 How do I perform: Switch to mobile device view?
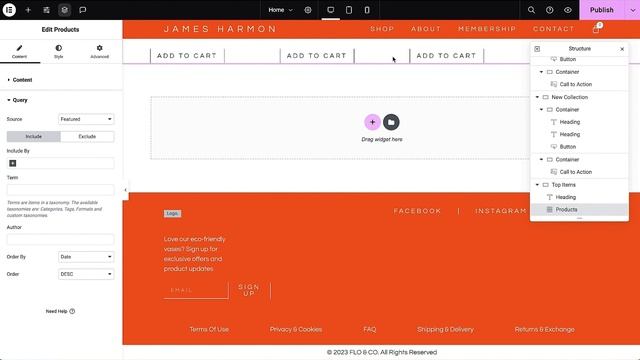367,10
